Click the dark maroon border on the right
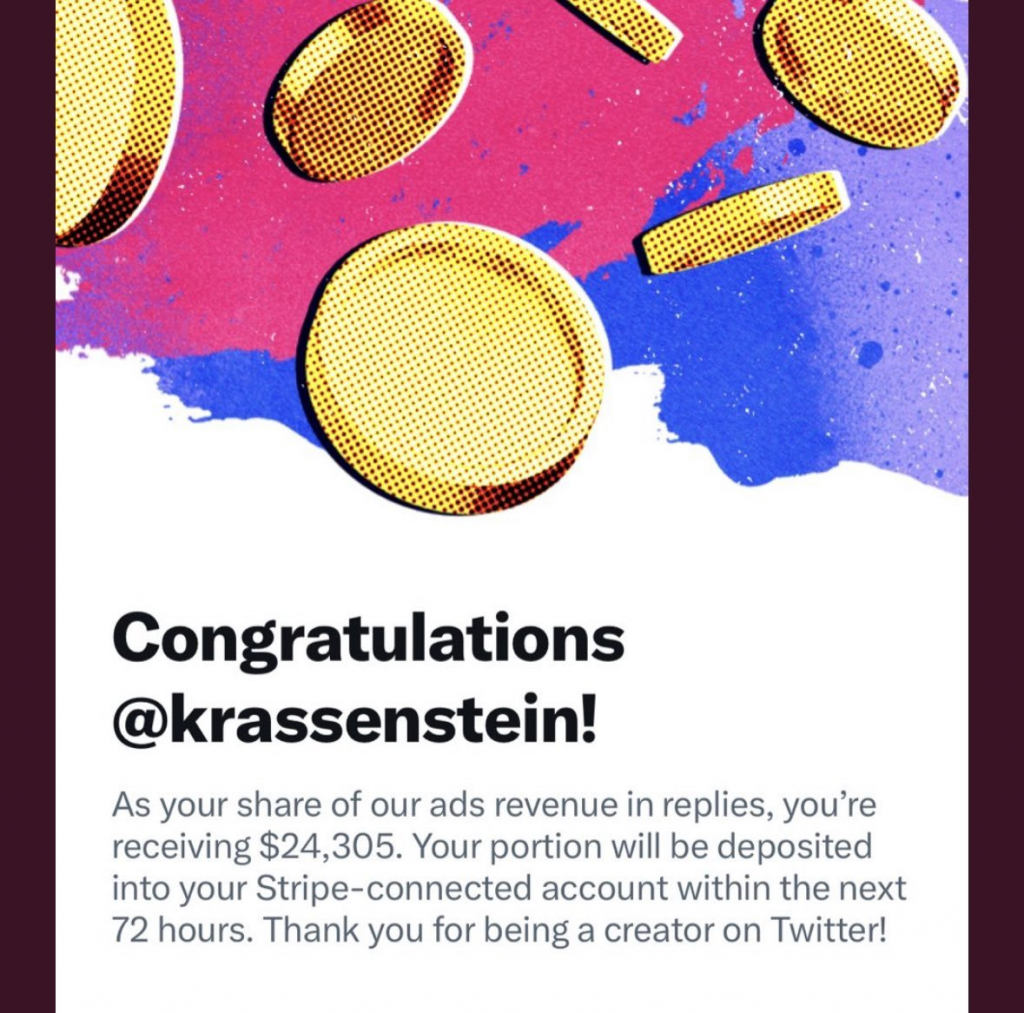The width and height of the screenshot is (1024, 1013). point(996,506)
